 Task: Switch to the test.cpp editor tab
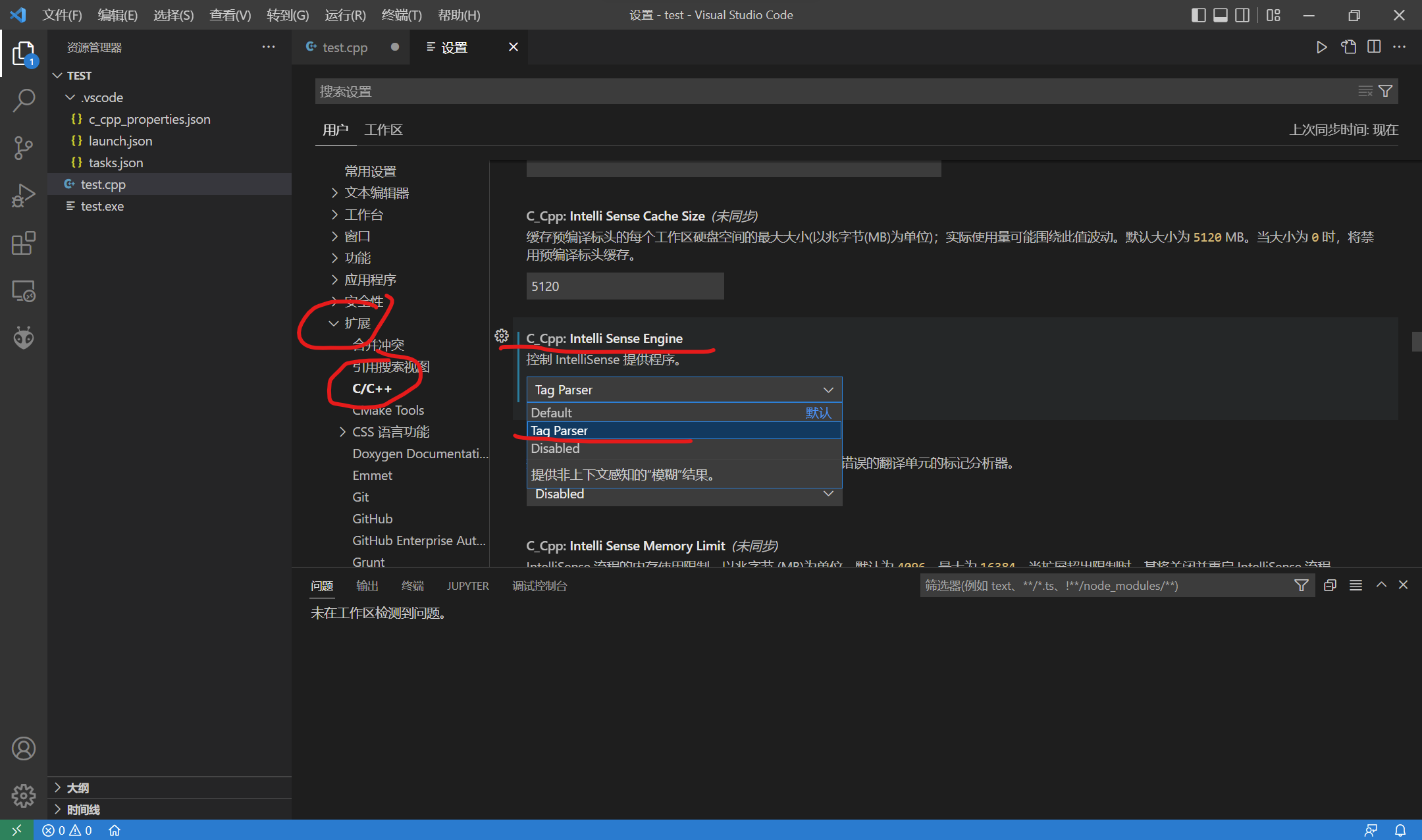tap(350, 47)
